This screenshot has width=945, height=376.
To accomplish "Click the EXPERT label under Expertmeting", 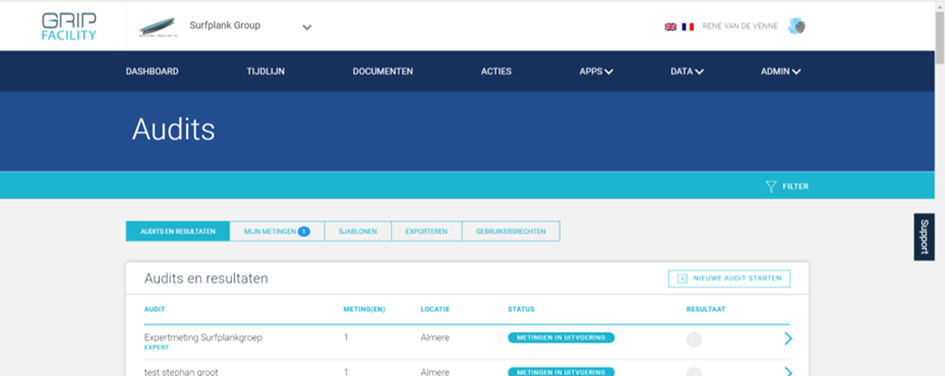I will coord(157,348).
